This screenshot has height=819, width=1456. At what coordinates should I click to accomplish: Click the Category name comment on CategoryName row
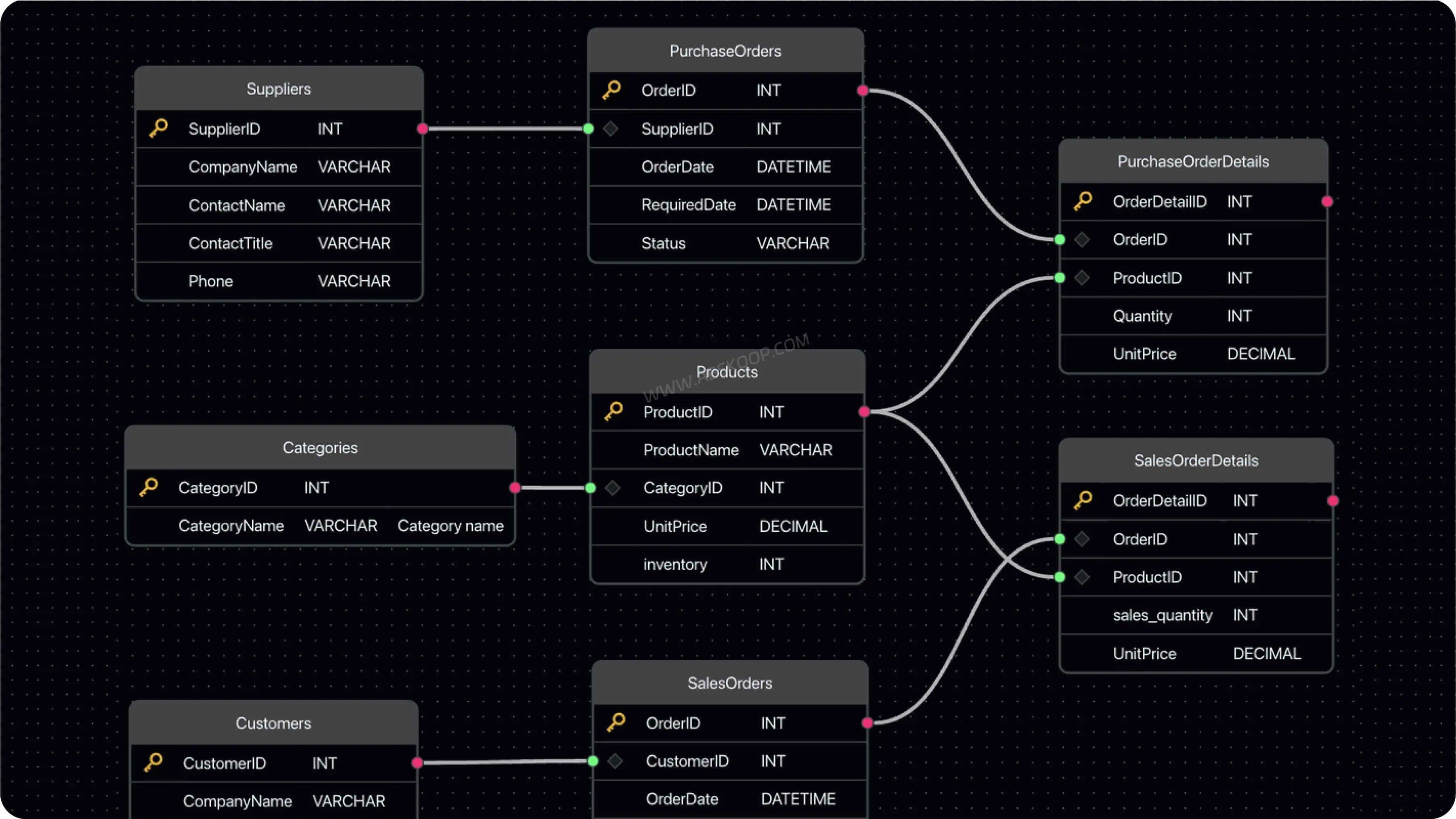[450, 526]
